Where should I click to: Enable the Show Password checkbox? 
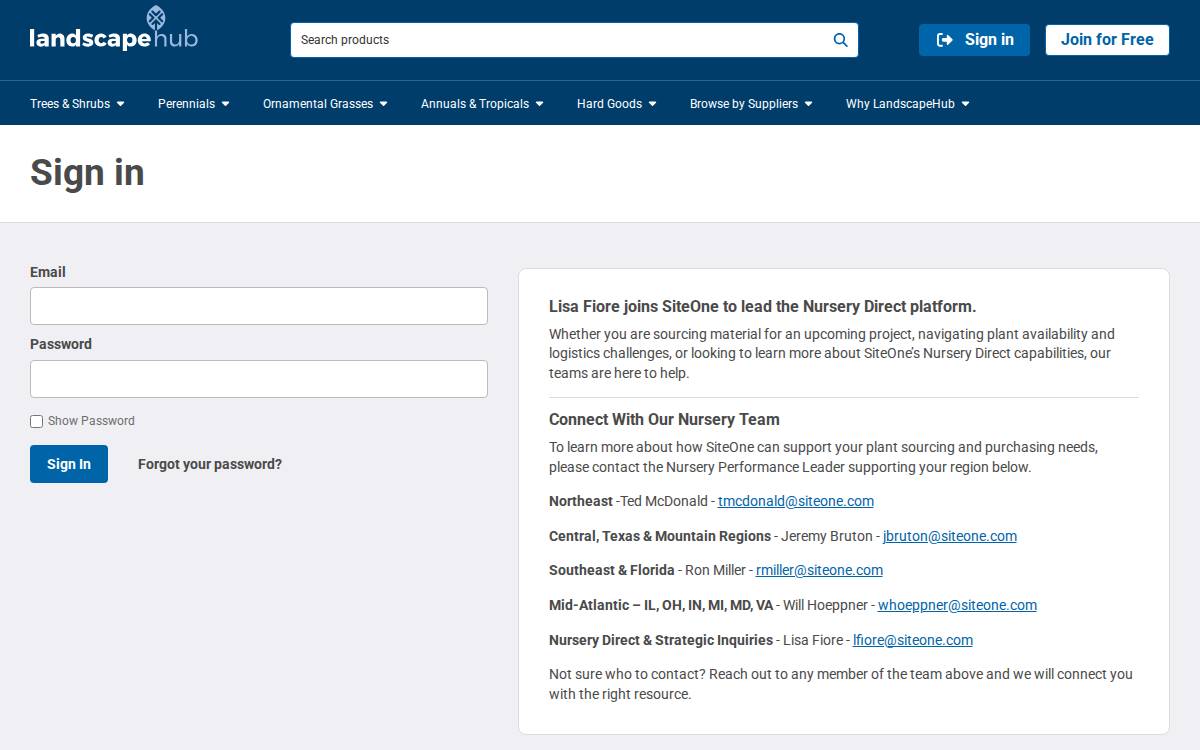pos(37,421)
